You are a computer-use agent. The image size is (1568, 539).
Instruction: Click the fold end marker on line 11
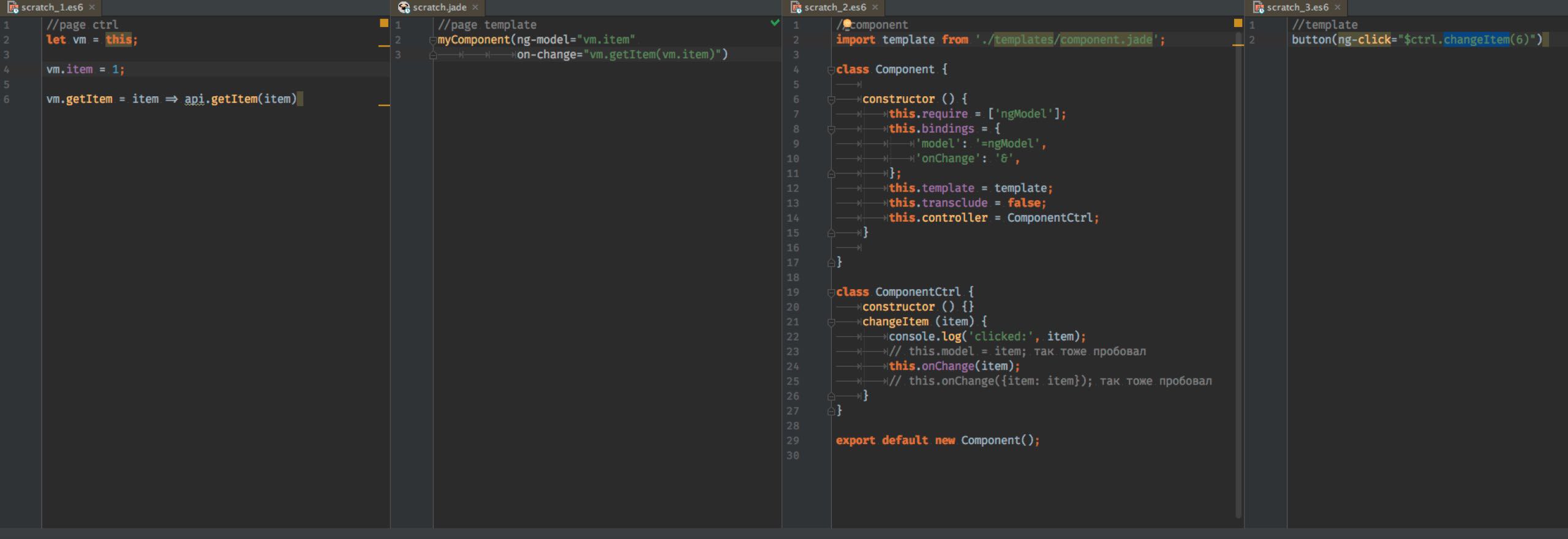coord(831,174)
